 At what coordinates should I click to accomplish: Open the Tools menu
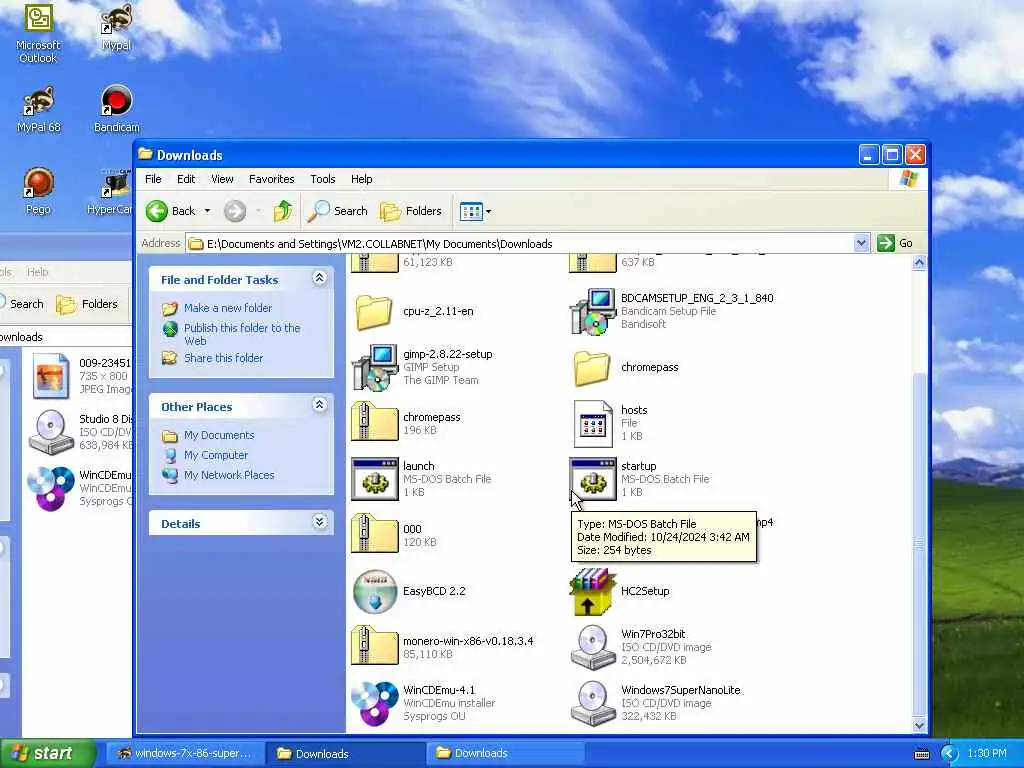pyautogui.click(x=323, y=179)
